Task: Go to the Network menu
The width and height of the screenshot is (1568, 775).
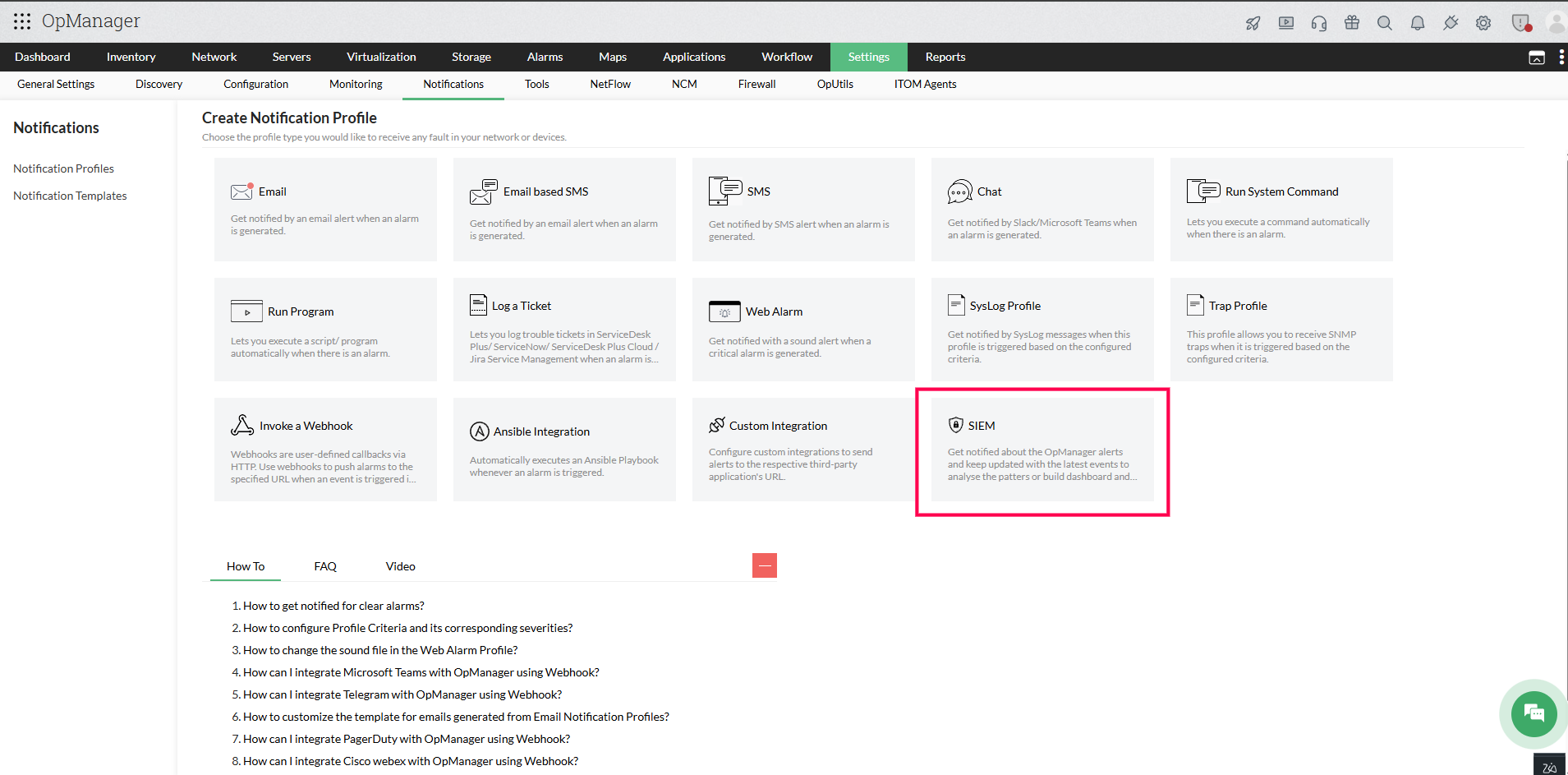Action: pos(214,57)
